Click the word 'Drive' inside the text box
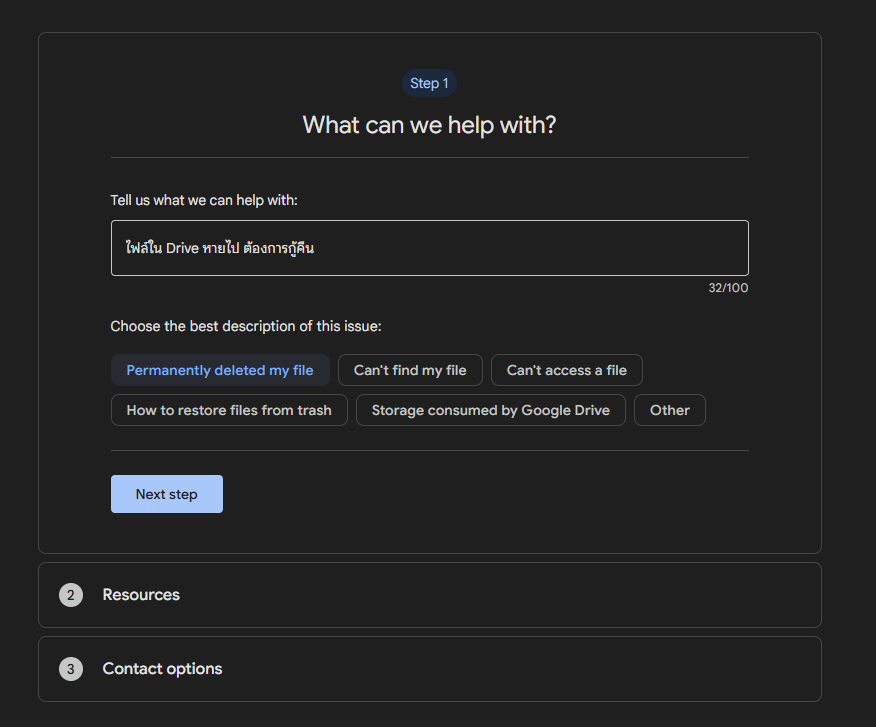Viewport: 876px width, 727px height. pos(182,248)
